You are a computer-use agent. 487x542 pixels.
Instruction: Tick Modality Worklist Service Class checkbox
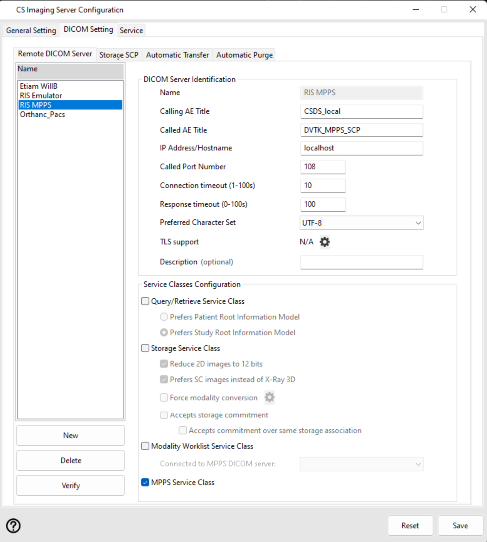[x=145, y=446]
